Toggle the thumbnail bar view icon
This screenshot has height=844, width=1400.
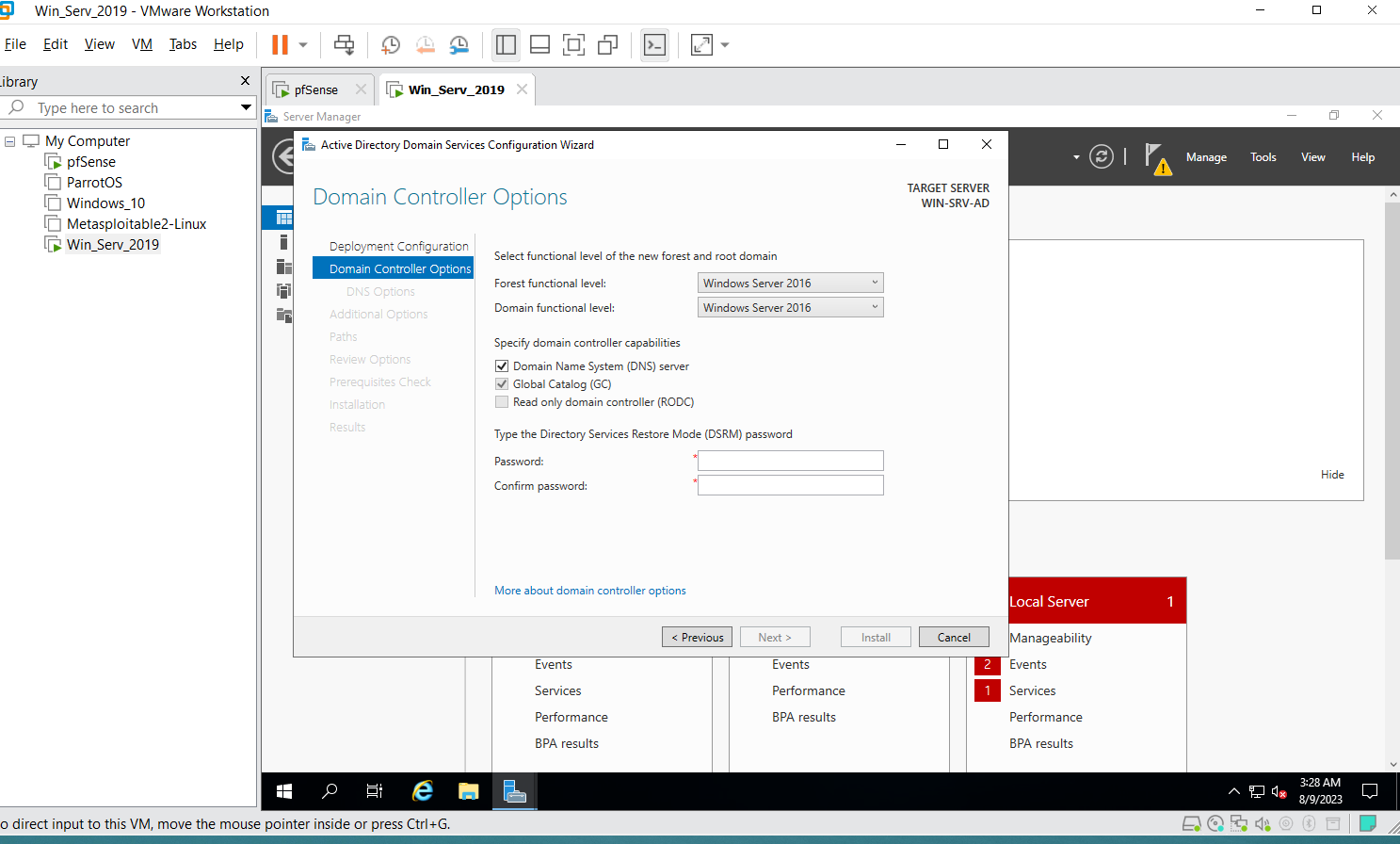(x=540, y=44)
